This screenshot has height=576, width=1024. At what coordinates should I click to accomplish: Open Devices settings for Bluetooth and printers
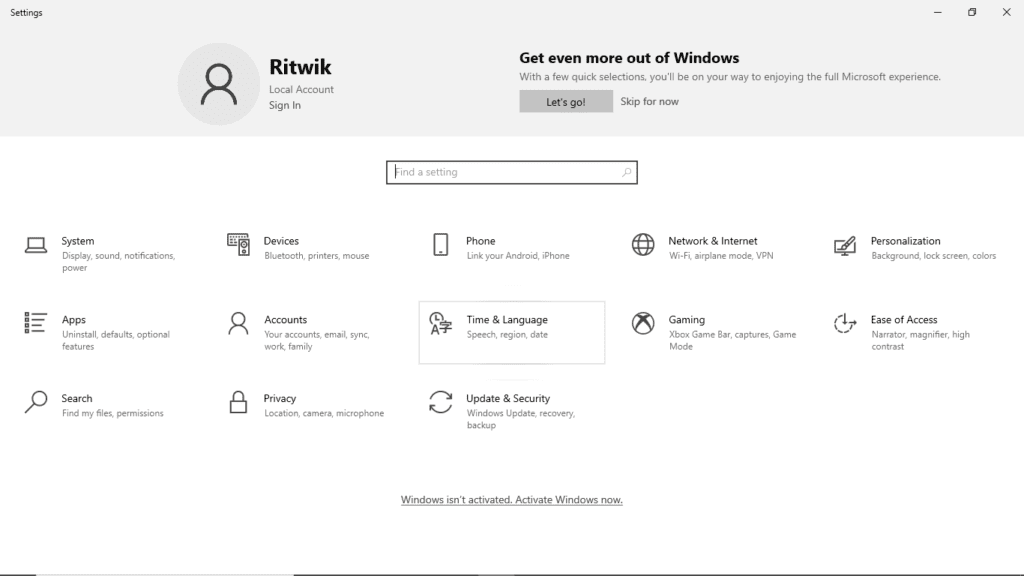click(282, 247)
